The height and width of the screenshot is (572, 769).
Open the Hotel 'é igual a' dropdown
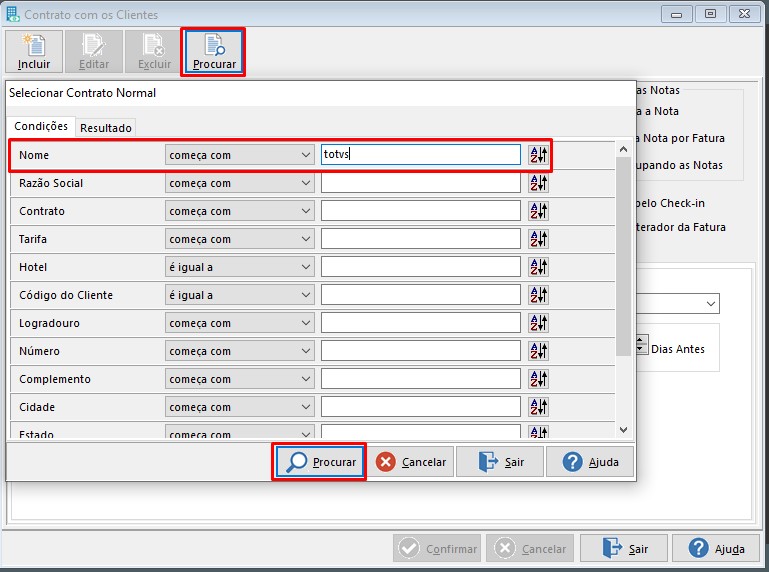click(x=240, y=267)
